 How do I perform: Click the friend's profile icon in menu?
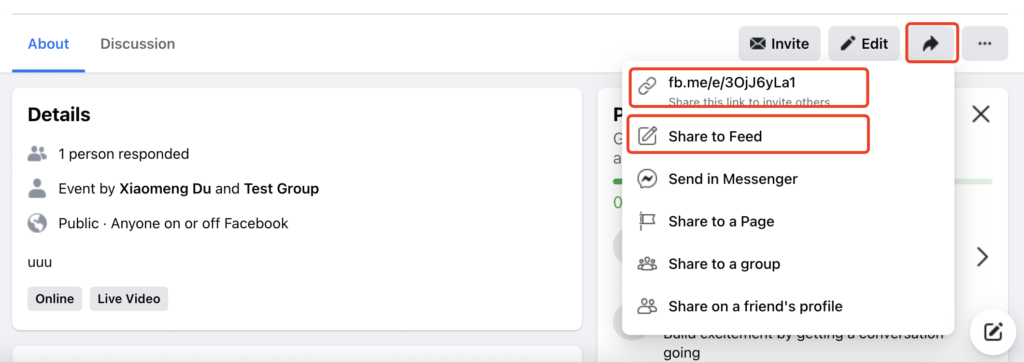(x=647, y=306)
